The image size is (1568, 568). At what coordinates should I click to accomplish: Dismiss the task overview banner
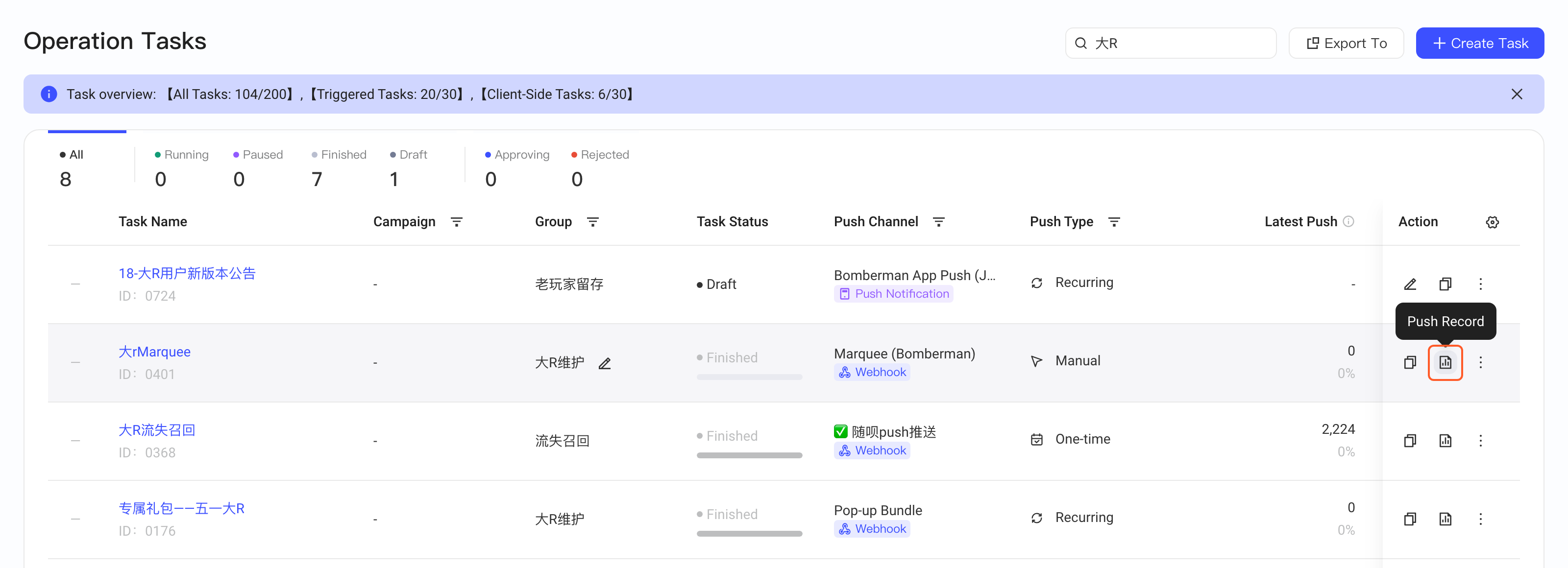(x=1516, y=95)
